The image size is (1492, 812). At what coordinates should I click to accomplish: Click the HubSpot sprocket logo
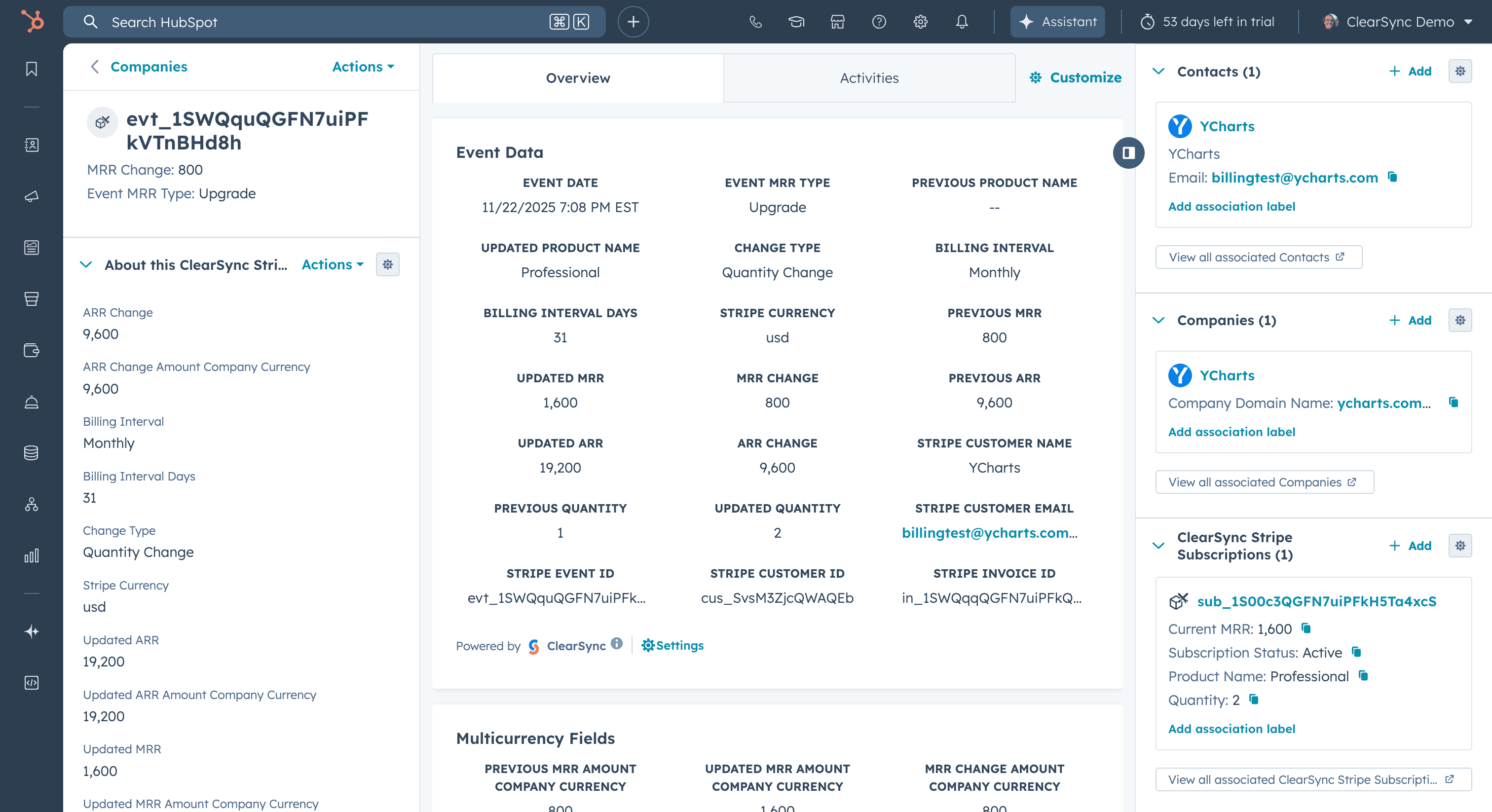tap(32, 22)
